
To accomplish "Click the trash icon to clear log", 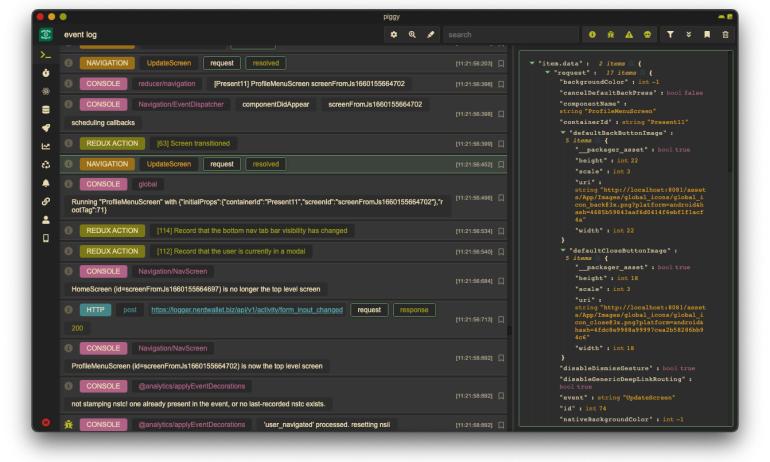I will [726, 34].
